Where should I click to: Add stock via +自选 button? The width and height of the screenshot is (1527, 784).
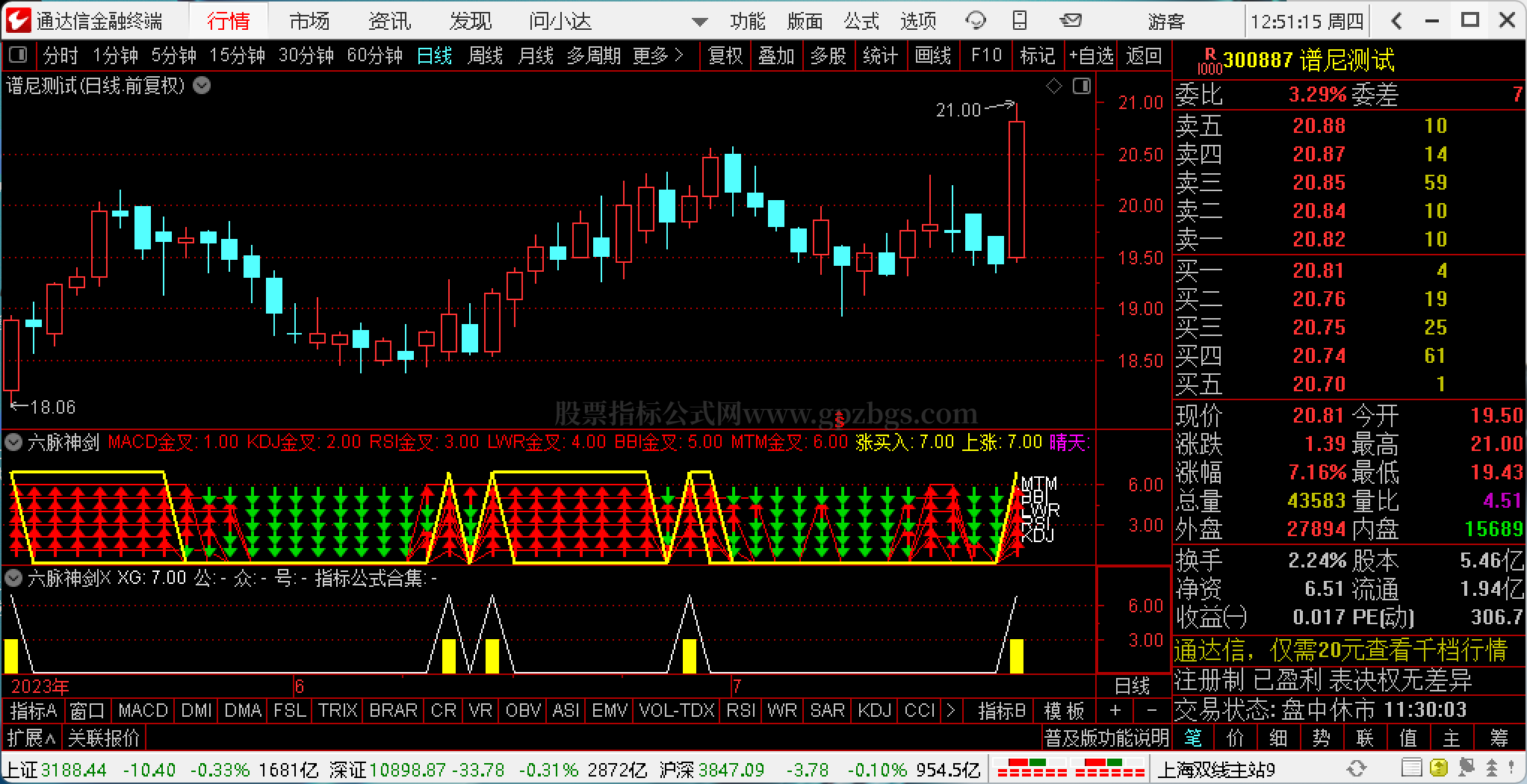[1091, 55]
